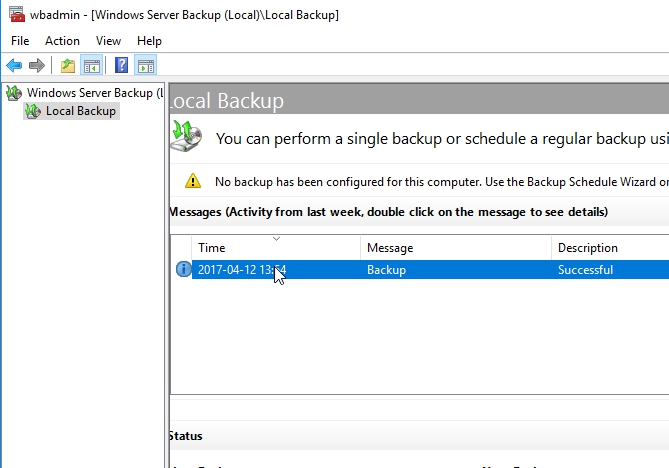Click the Status section heading
The height and width of the screenshot is (468, 669).
186,436
